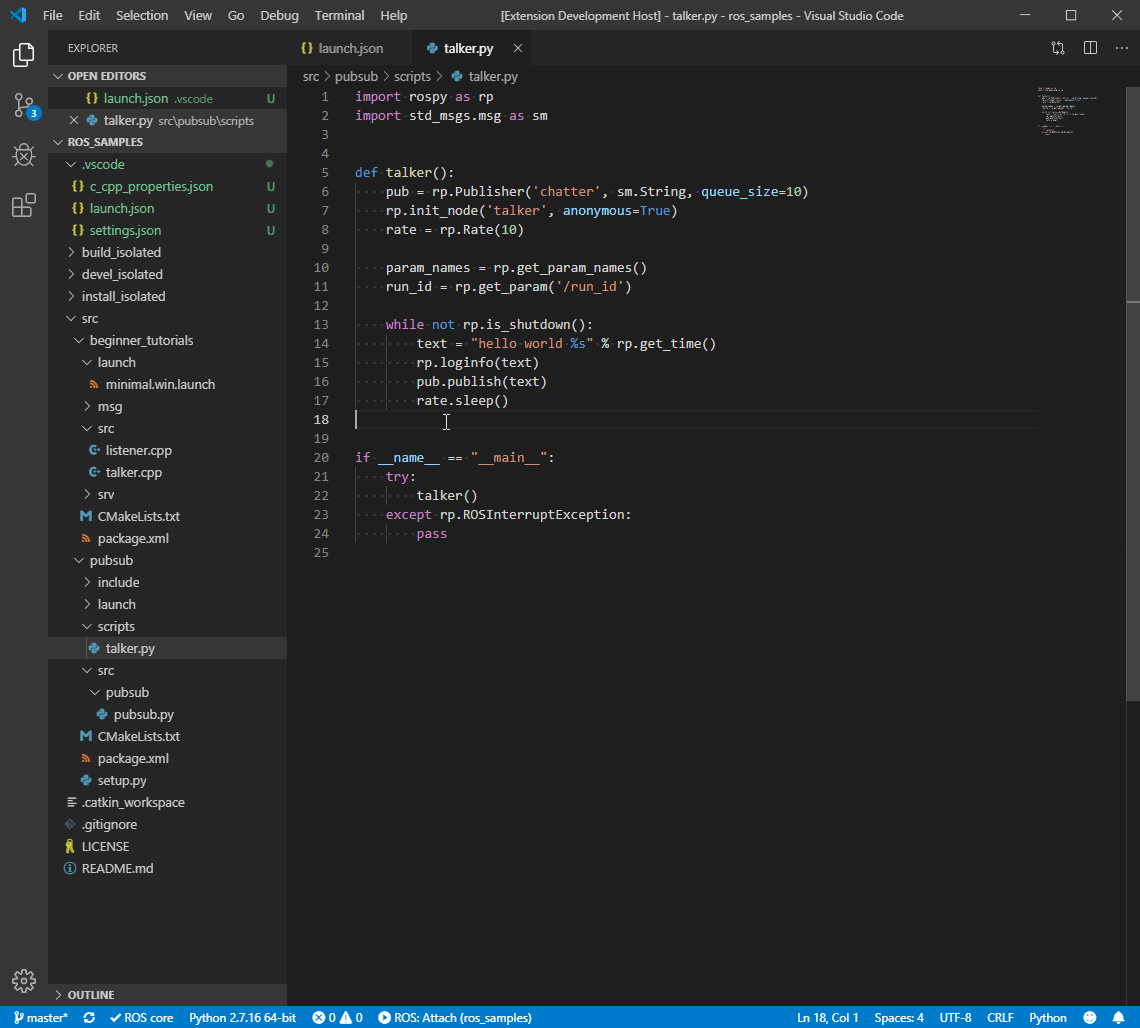Open the File menu
Screen dimensions: 1140x1028
click(x=52, y=15)
